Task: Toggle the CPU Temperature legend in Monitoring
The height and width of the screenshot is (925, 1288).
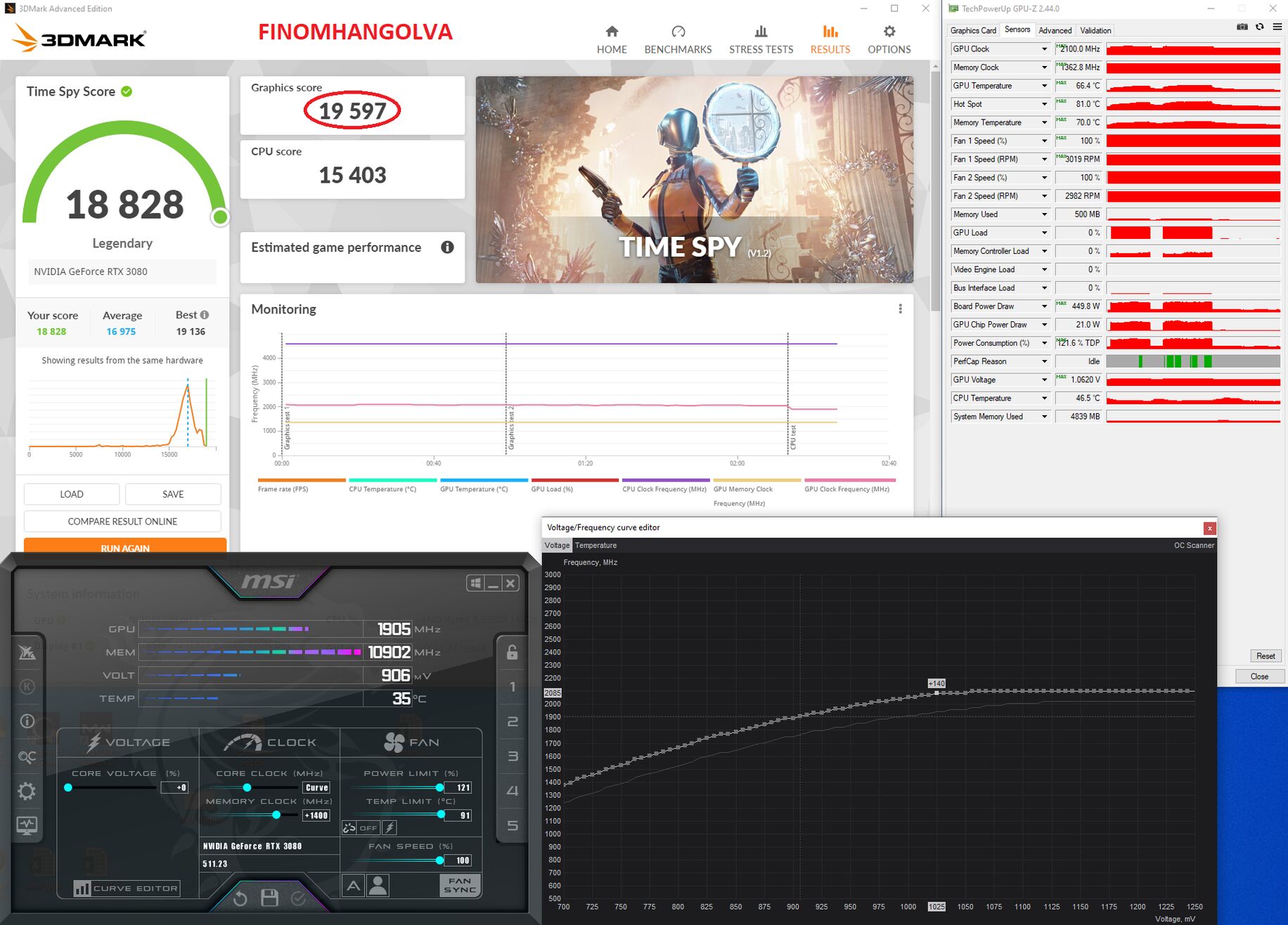Action: [x=392, y=486]
